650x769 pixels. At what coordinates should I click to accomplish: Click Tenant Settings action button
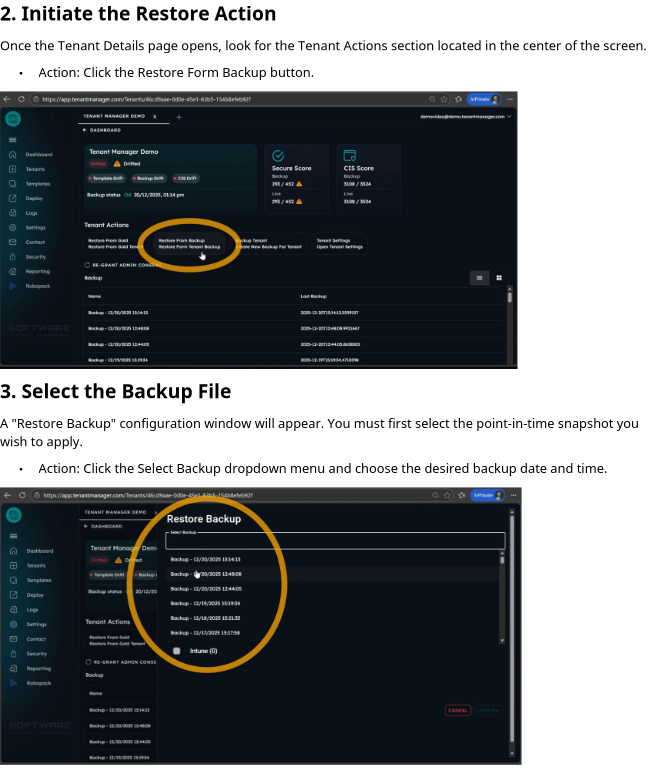click(x=340, y=243)
